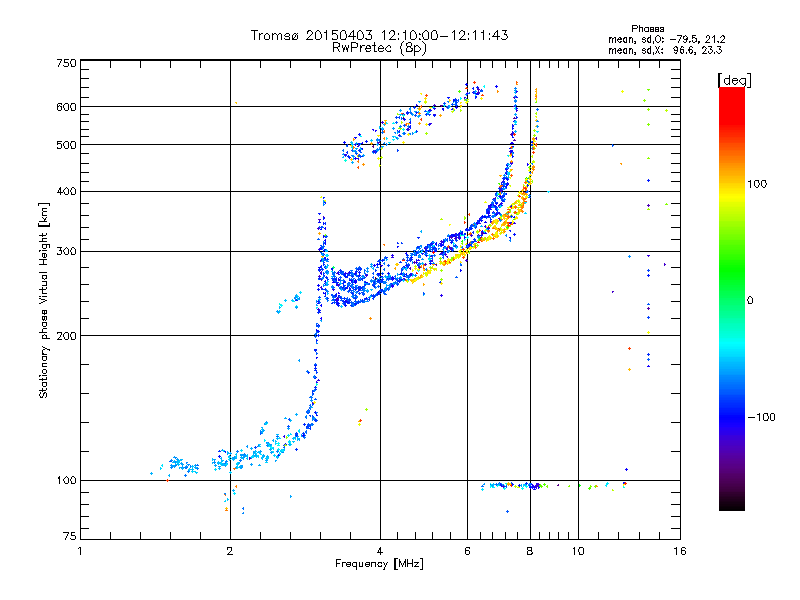
Task: Click the 'mean, sd,O: -79.5, 21.2' line
Action: (x=666, y=39)
